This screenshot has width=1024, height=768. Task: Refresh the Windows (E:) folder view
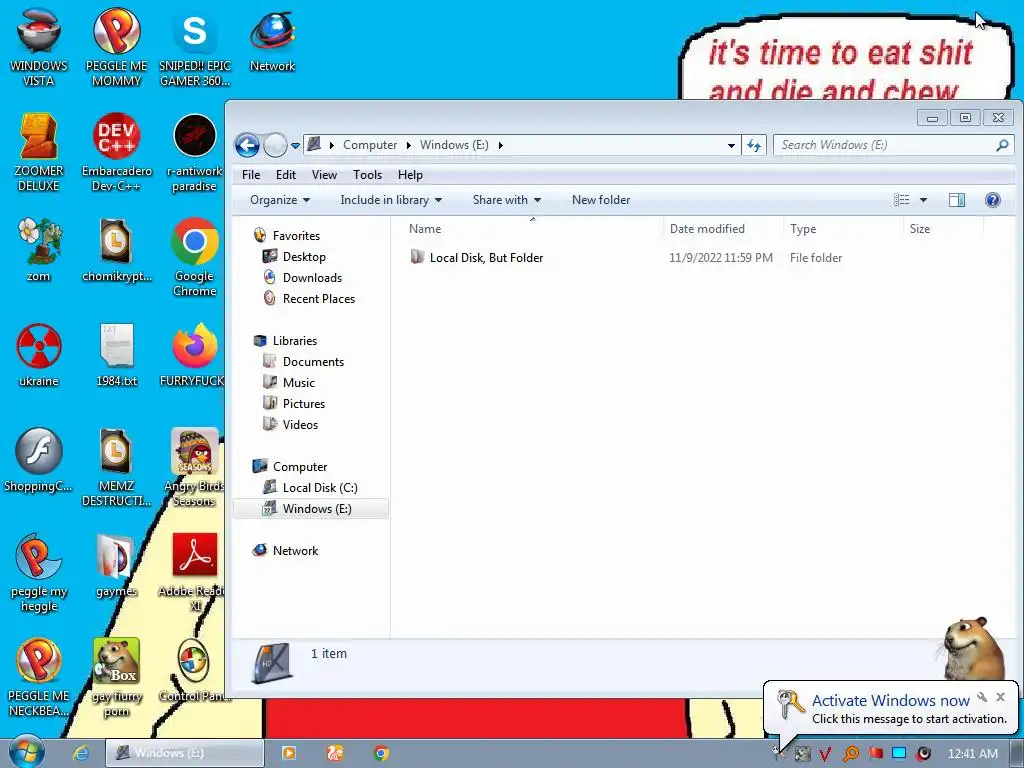[x=754, y=145]
